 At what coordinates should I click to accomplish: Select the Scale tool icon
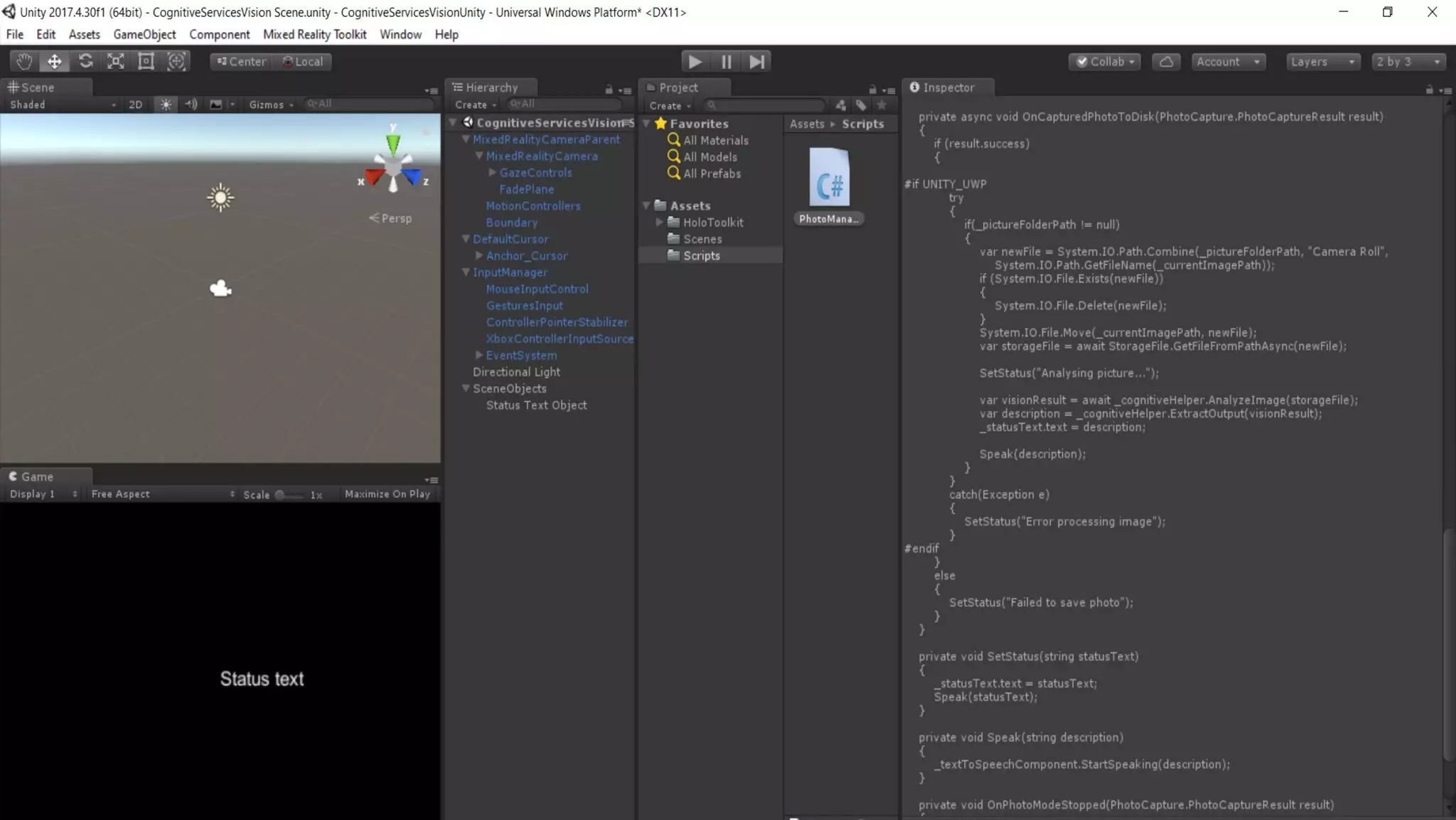[x=116, y=61]
